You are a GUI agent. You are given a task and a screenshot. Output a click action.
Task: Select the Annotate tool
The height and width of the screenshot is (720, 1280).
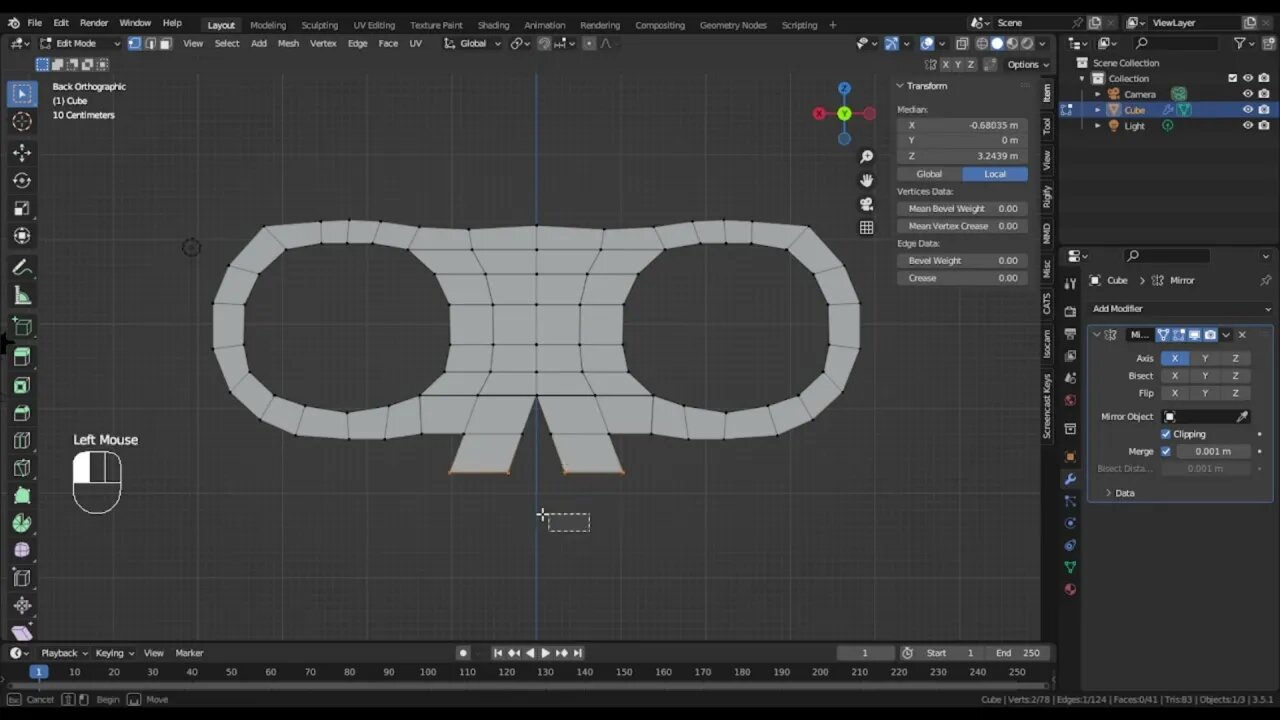21,268
